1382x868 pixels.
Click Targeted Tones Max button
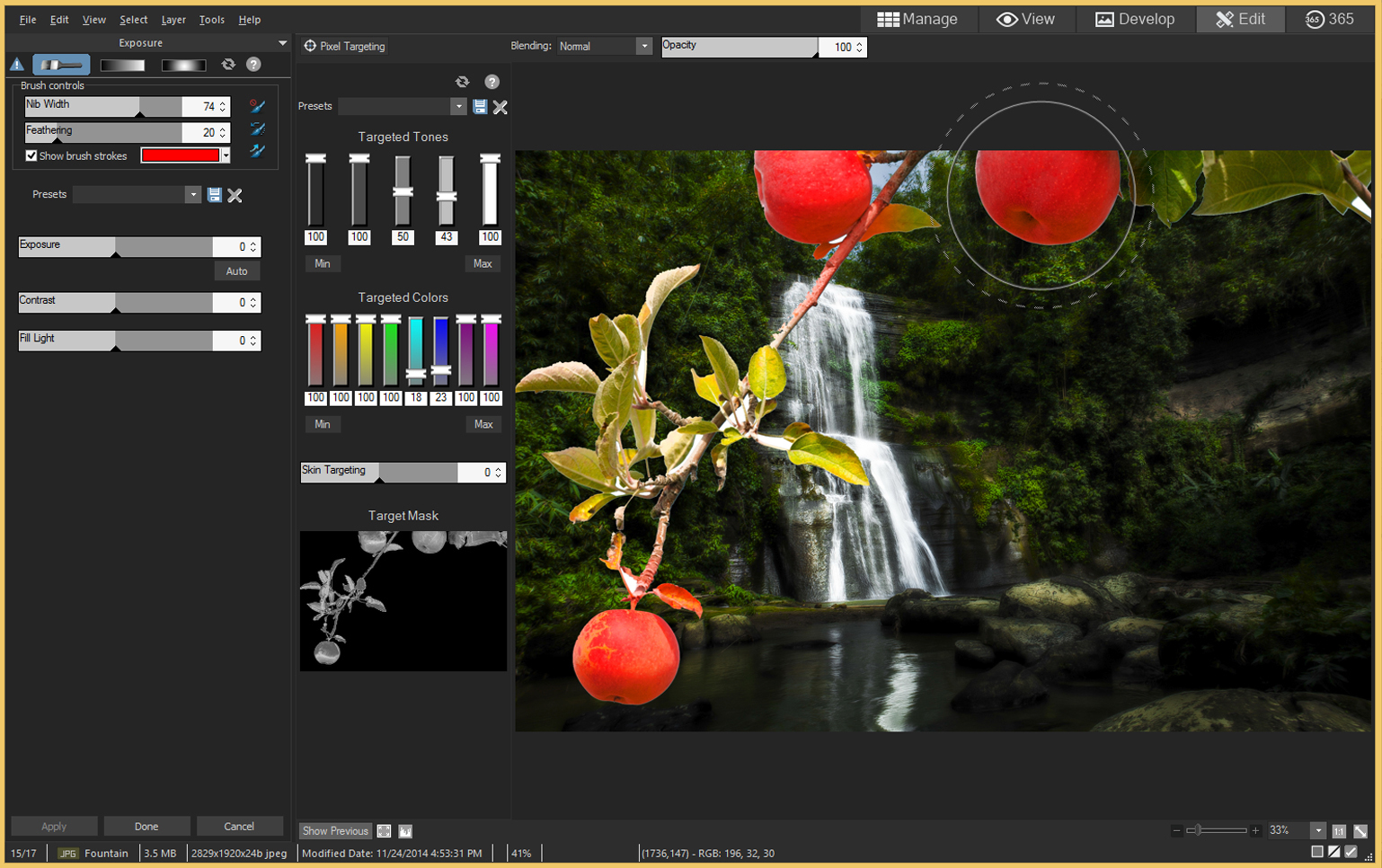[x=483, y=263]
